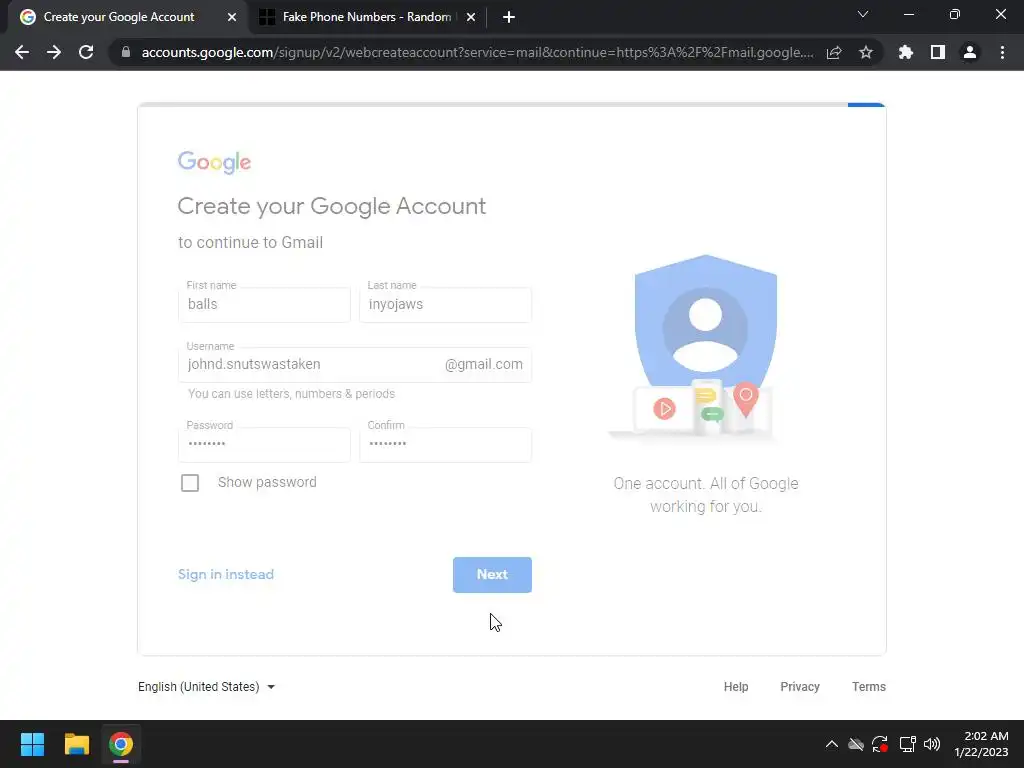The image size is (1024, 768).
Task: Toggle the Chrome side panel
Action: (x=938, y=52)
